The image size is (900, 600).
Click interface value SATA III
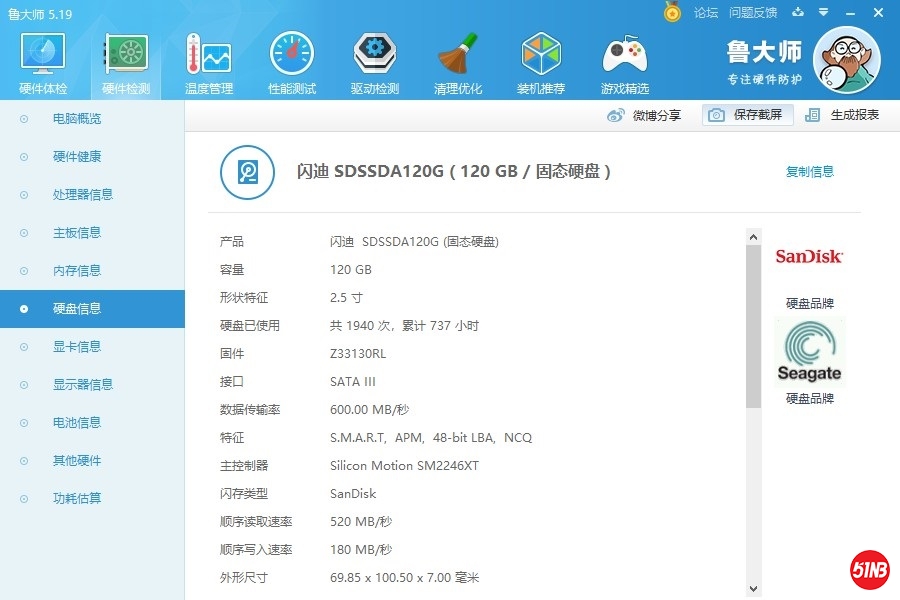(352, 382)
